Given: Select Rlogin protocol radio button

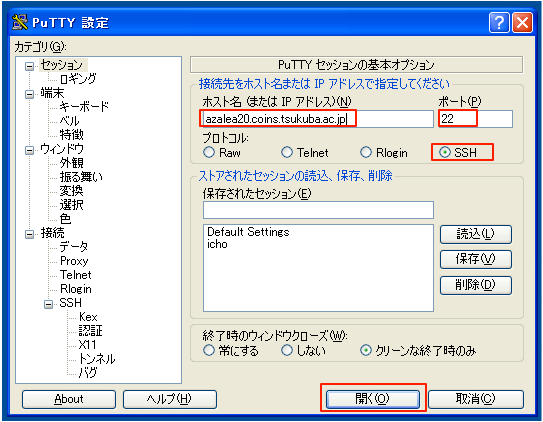Looking at the screenshot, I should [366, 152].
